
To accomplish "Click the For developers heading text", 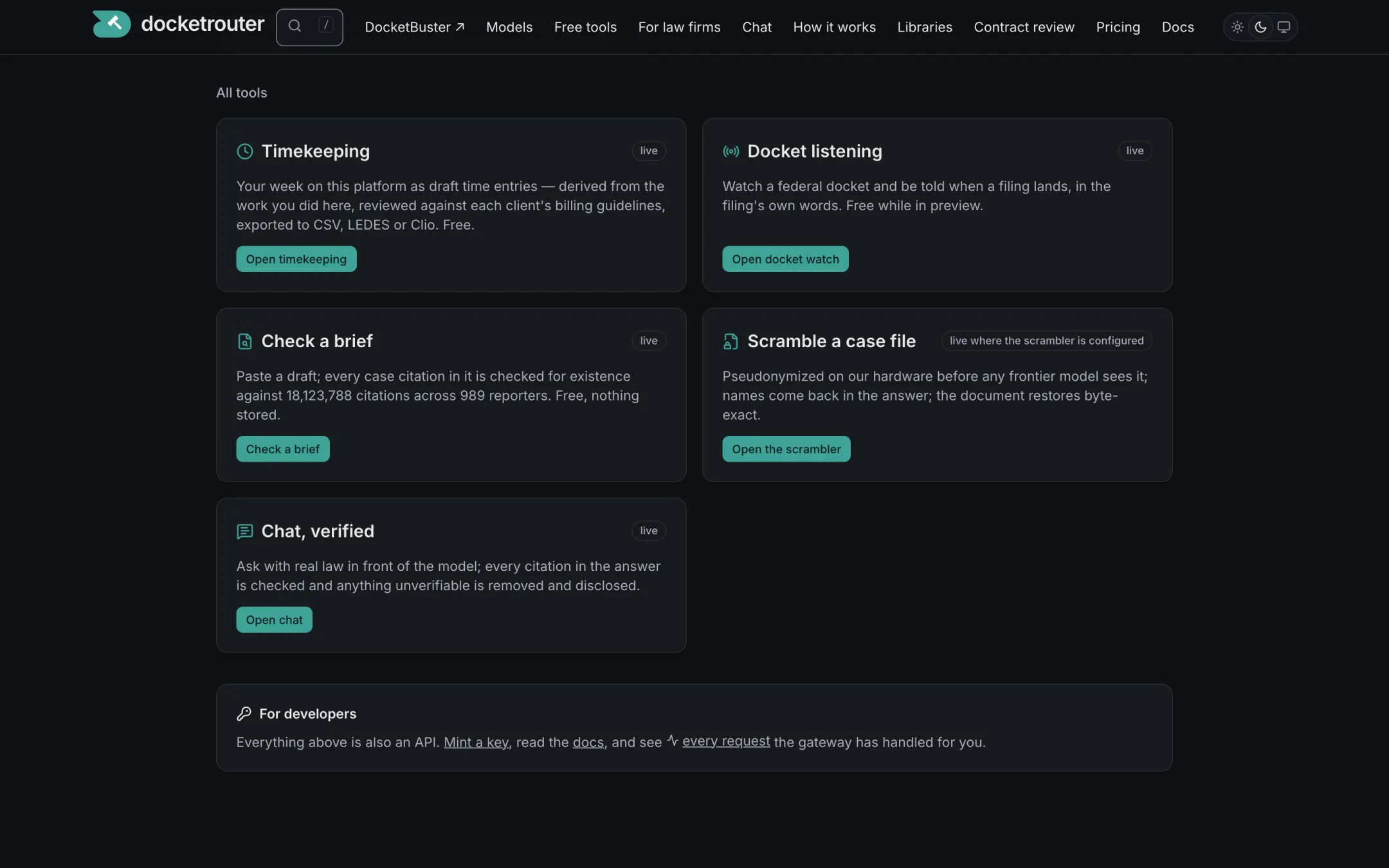I will (307, 714).
